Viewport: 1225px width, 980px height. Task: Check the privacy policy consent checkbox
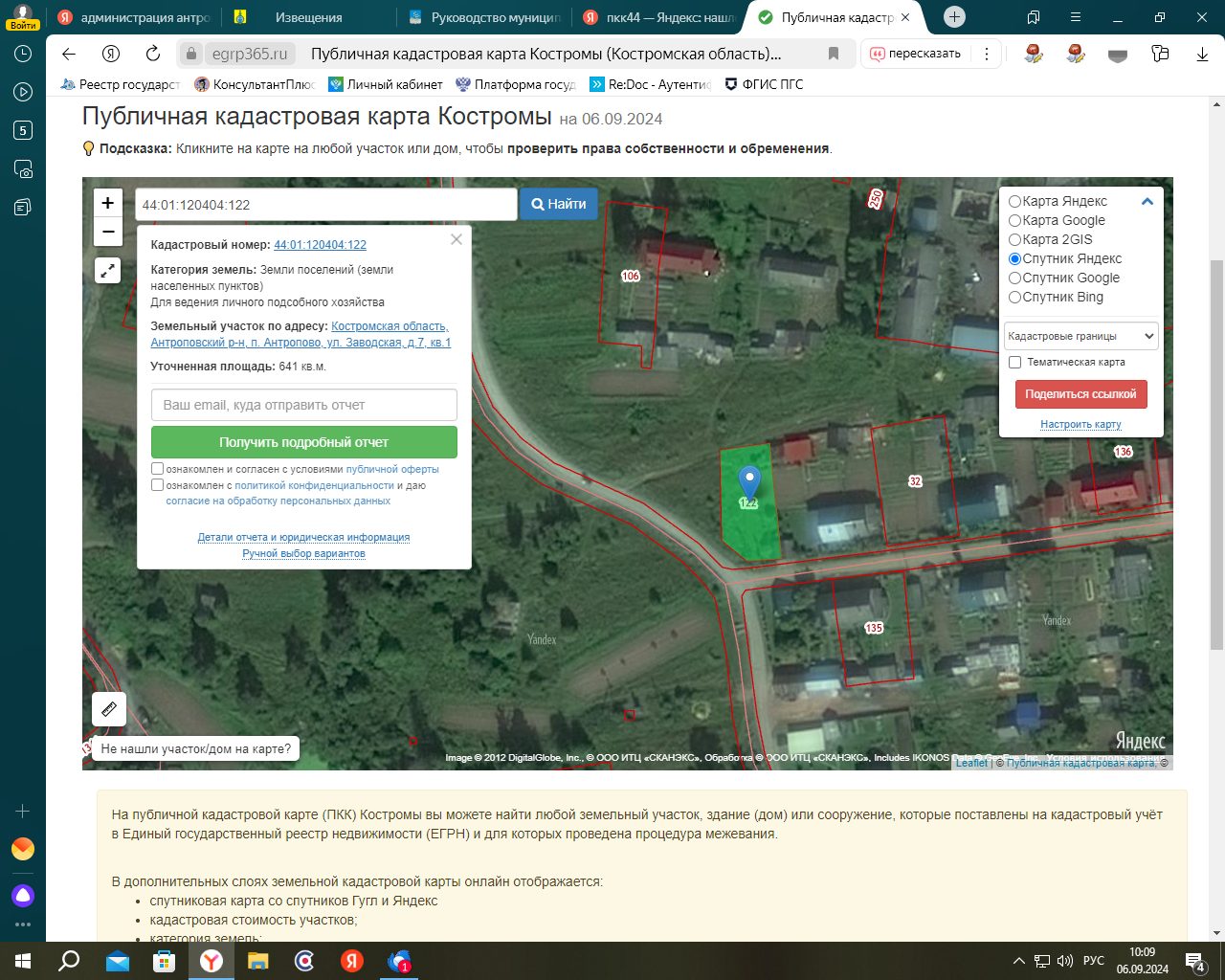pyautogui.click(x=158, y=485)
